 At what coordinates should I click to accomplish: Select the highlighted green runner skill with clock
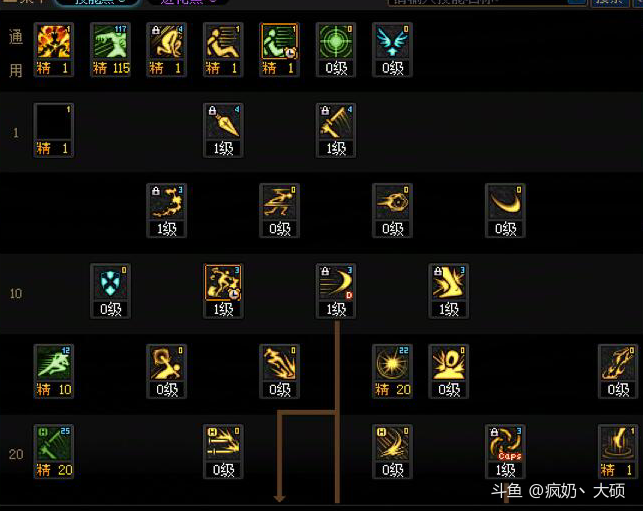pyautogui.click(x=280, y=50)
